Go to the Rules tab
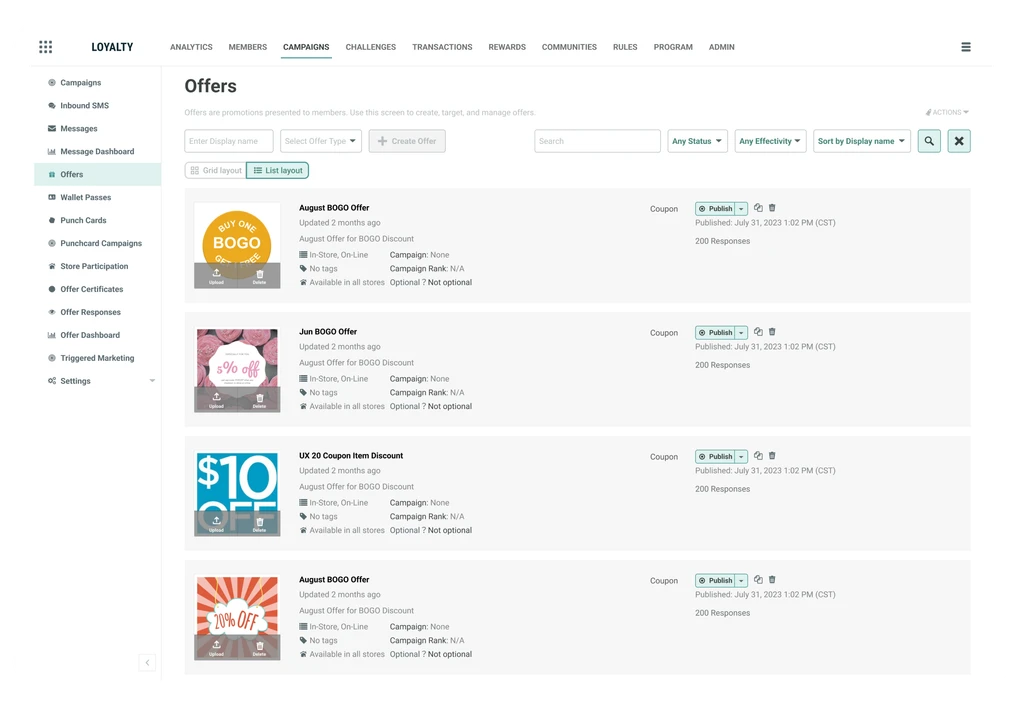 tap(625, 47)
